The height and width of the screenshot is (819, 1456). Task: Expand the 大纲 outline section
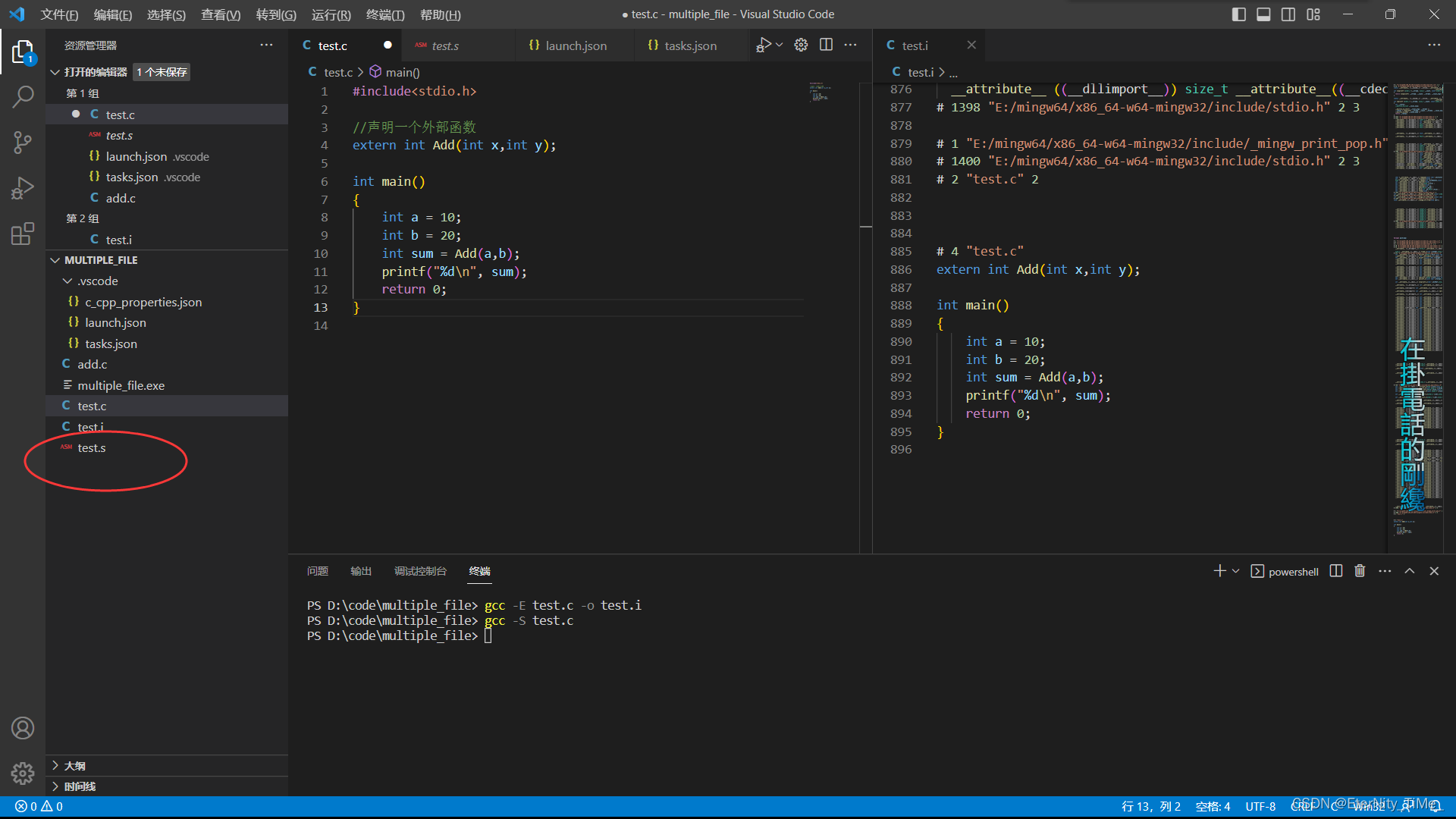coord(74,766)
